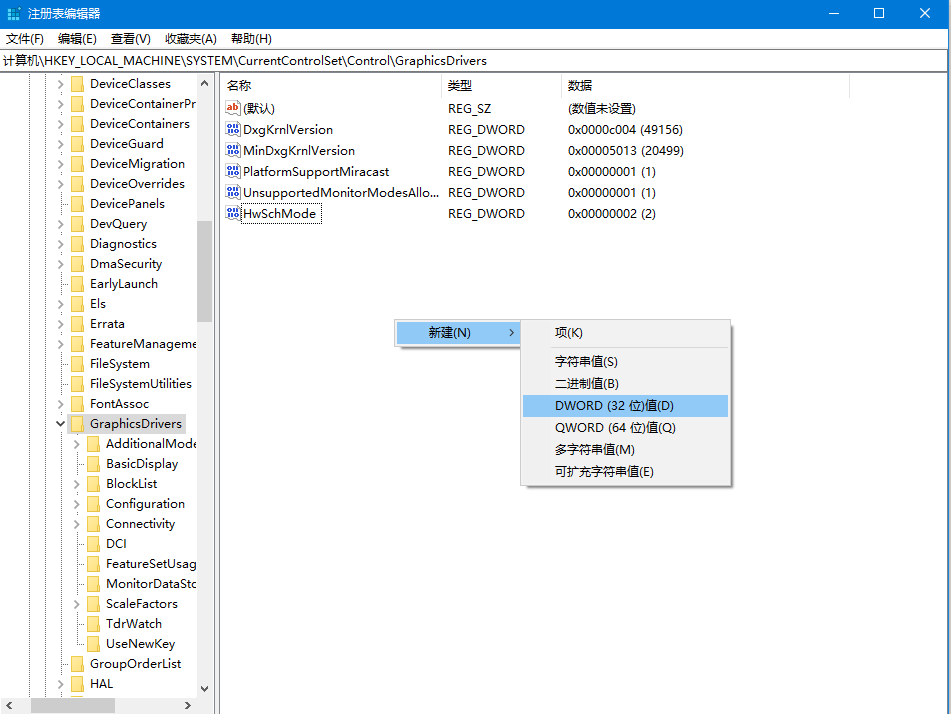
Task: Click the Registry Editor icon in the title bar
Action: [x=13, y=14]
